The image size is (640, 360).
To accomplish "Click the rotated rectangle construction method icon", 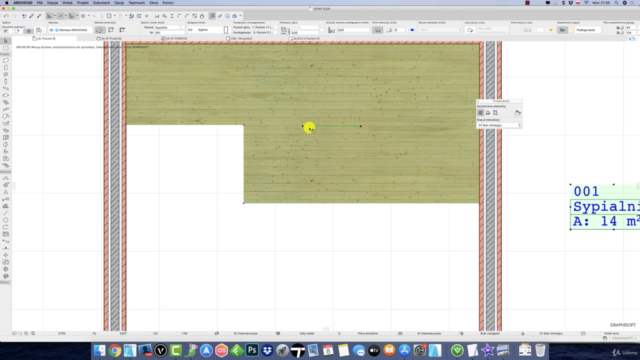I will (x=122, y=30).
